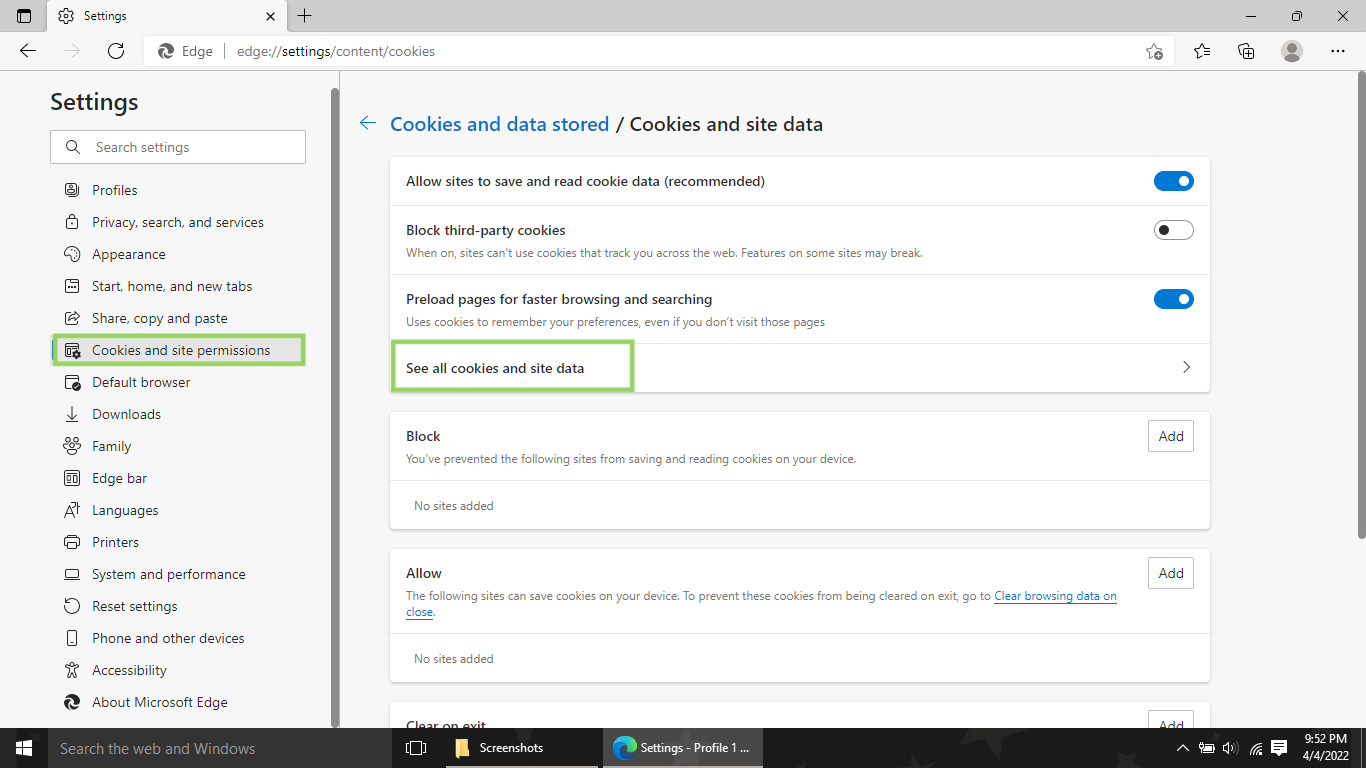Click the Edge bar icon

click(x=72, y=478)
